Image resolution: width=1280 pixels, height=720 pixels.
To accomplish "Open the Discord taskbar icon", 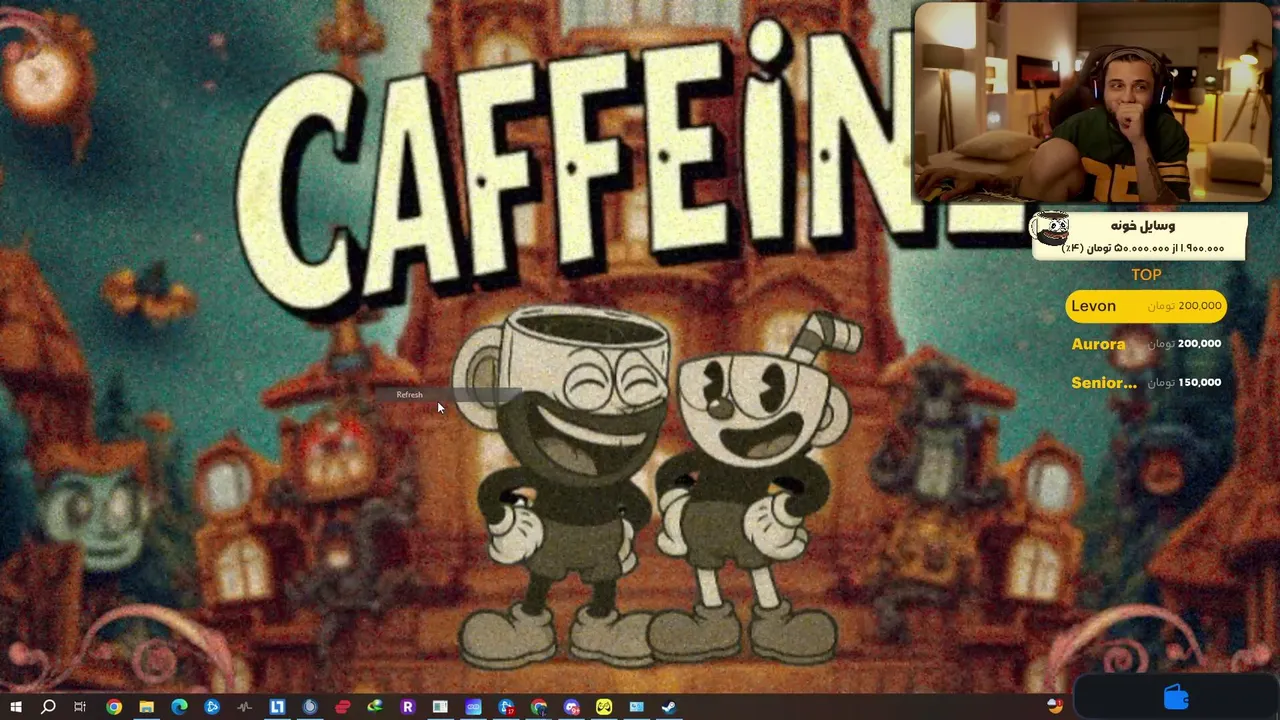I will click(571, 707).
